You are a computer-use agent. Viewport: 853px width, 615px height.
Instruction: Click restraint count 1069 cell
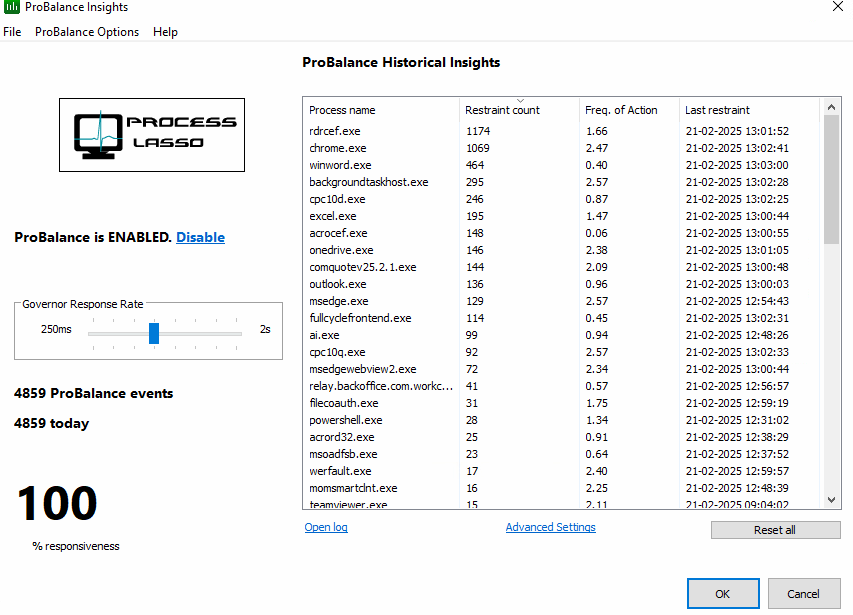click(x=478, y=148)
